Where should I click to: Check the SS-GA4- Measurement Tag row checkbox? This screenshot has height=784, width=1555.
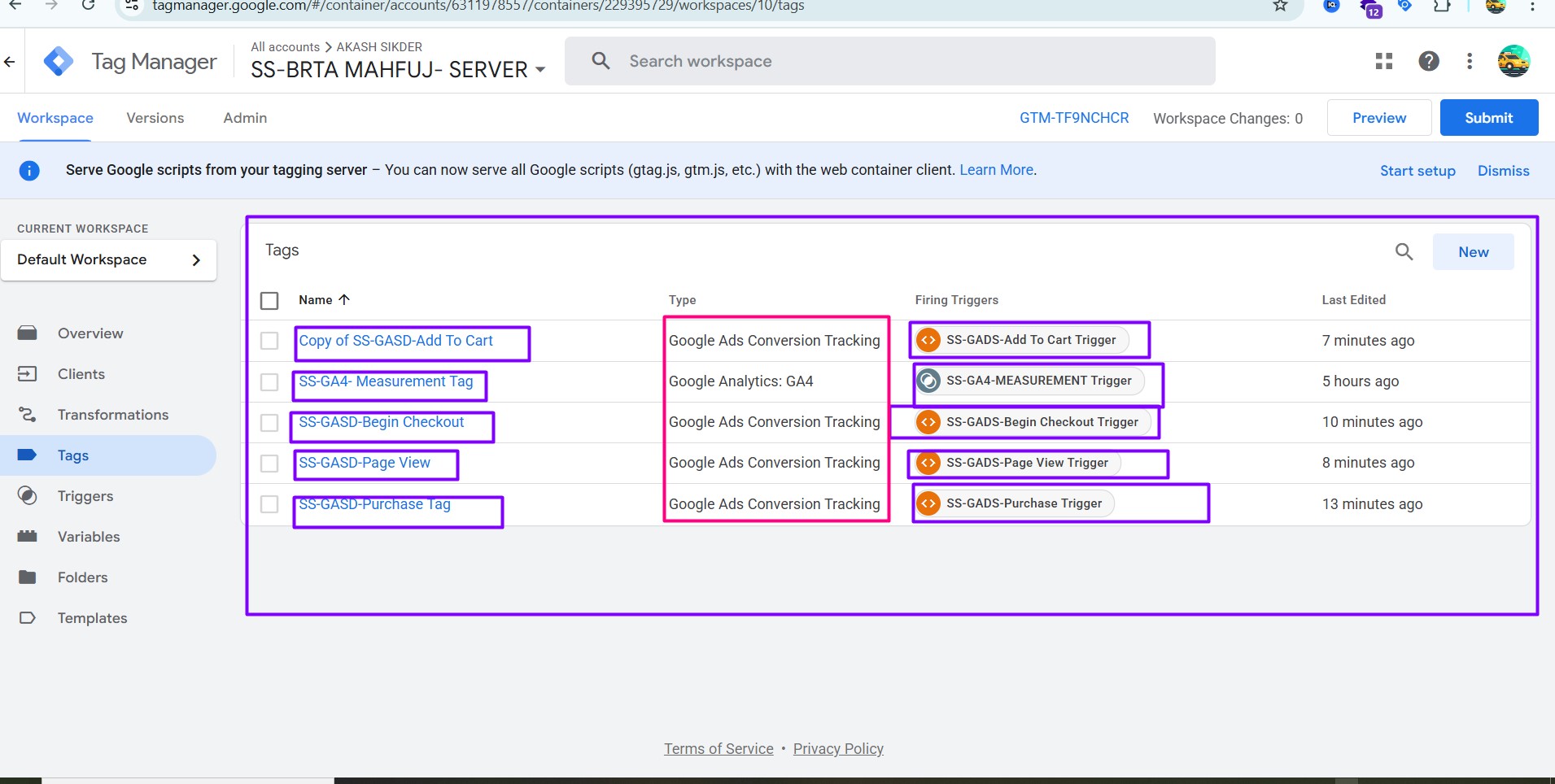269,382
